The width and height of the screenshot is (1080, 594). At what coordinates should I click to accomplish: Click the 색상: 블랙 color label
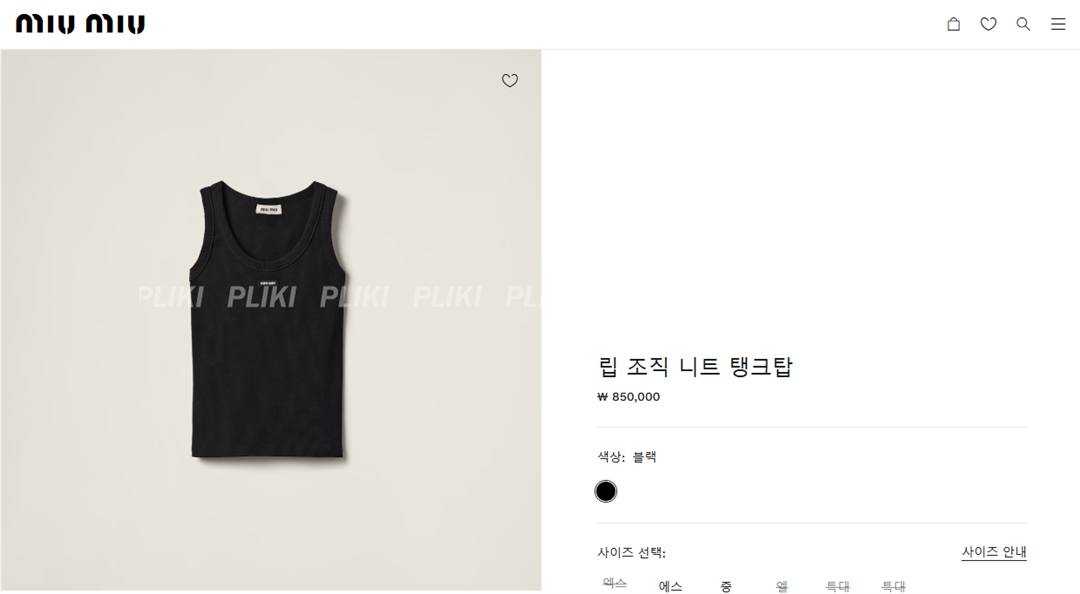click(627, 457)
